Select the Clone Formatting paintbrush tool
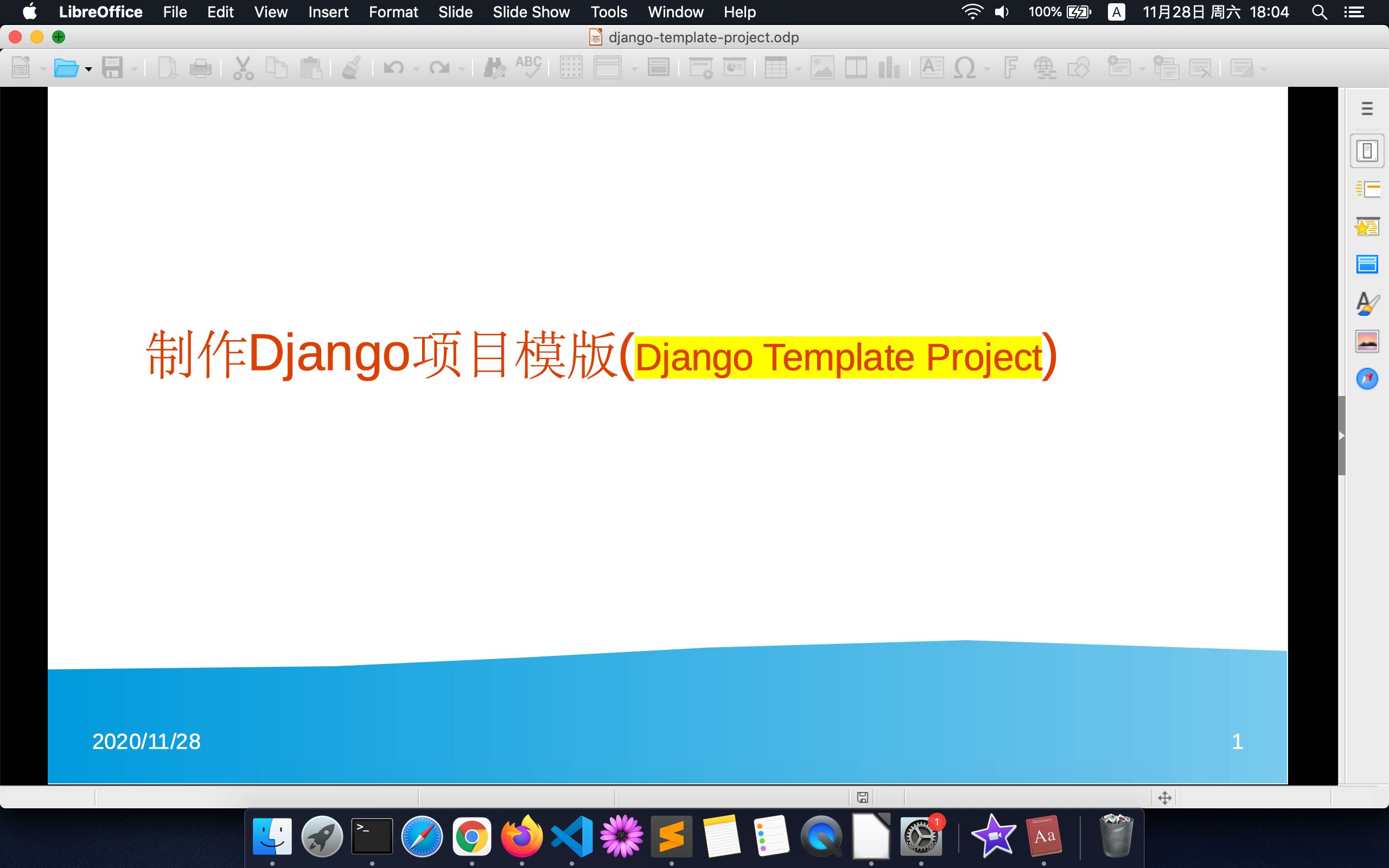The width and height of the screenshot is (1389, 868). click(x=351, y=67)
